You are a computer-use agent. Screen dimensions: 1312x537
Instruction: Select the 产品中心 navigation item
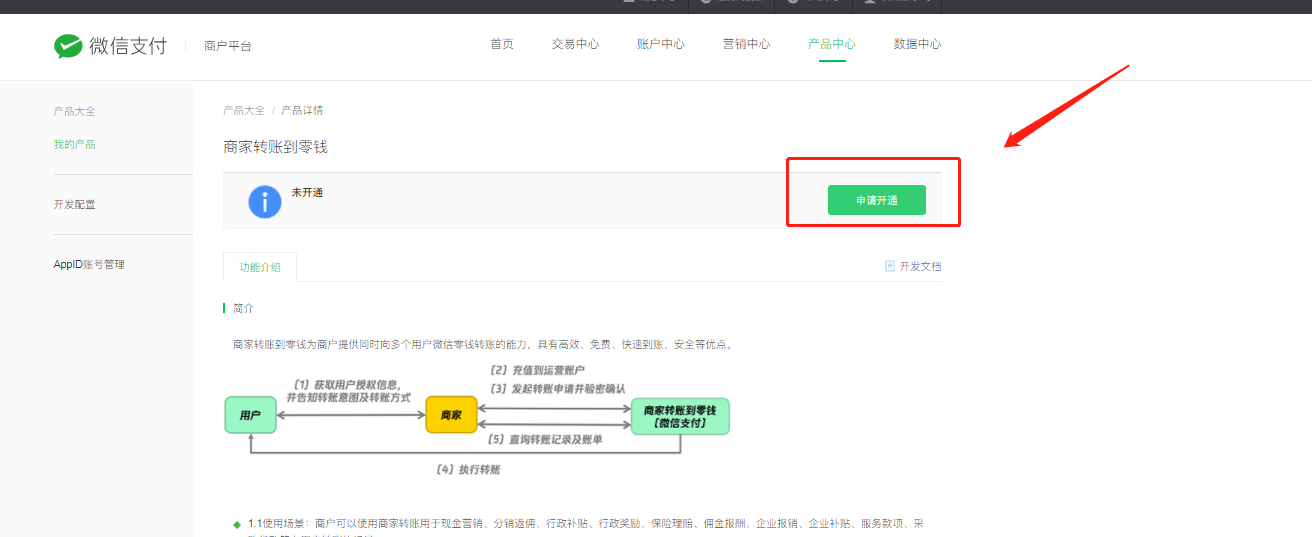click(832, 44)
